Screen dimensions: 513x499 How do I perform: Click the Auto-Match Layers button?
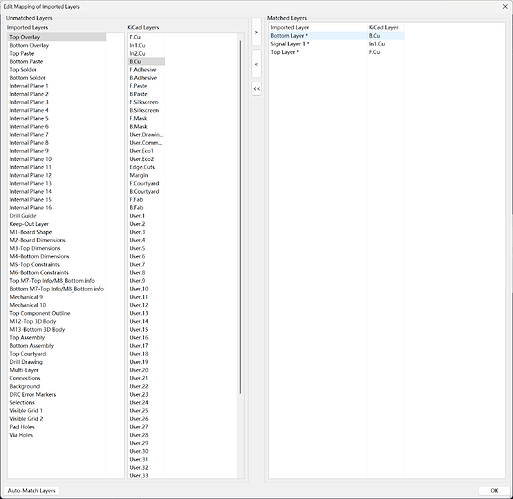pyautogui.click(x=32, y=491)
